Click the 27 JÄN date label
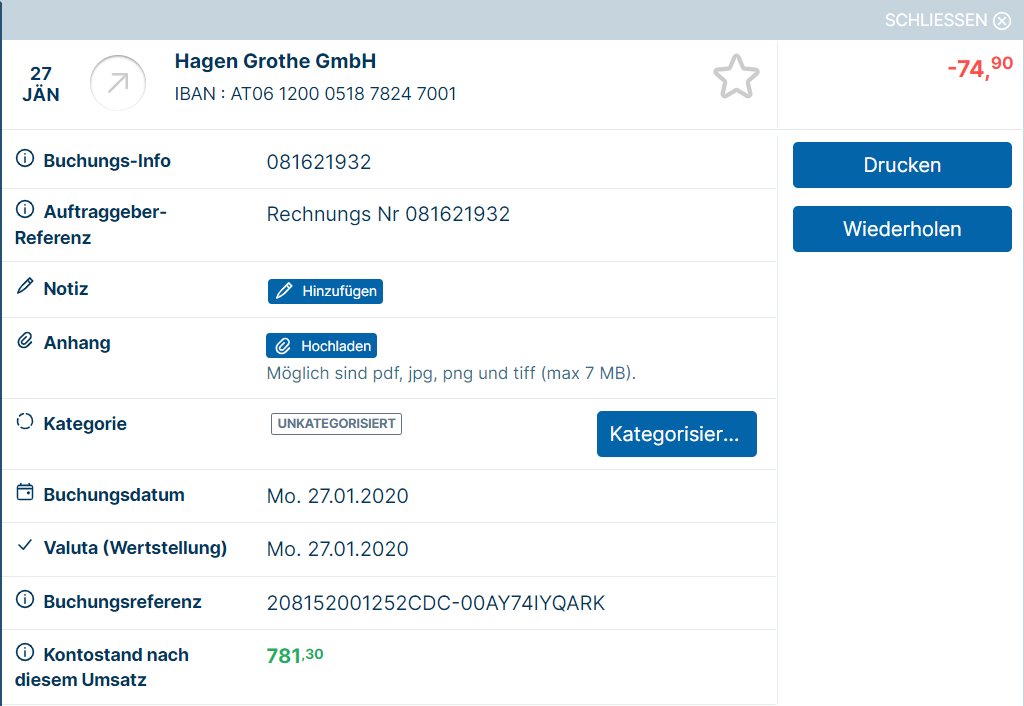 click(40, 84)
